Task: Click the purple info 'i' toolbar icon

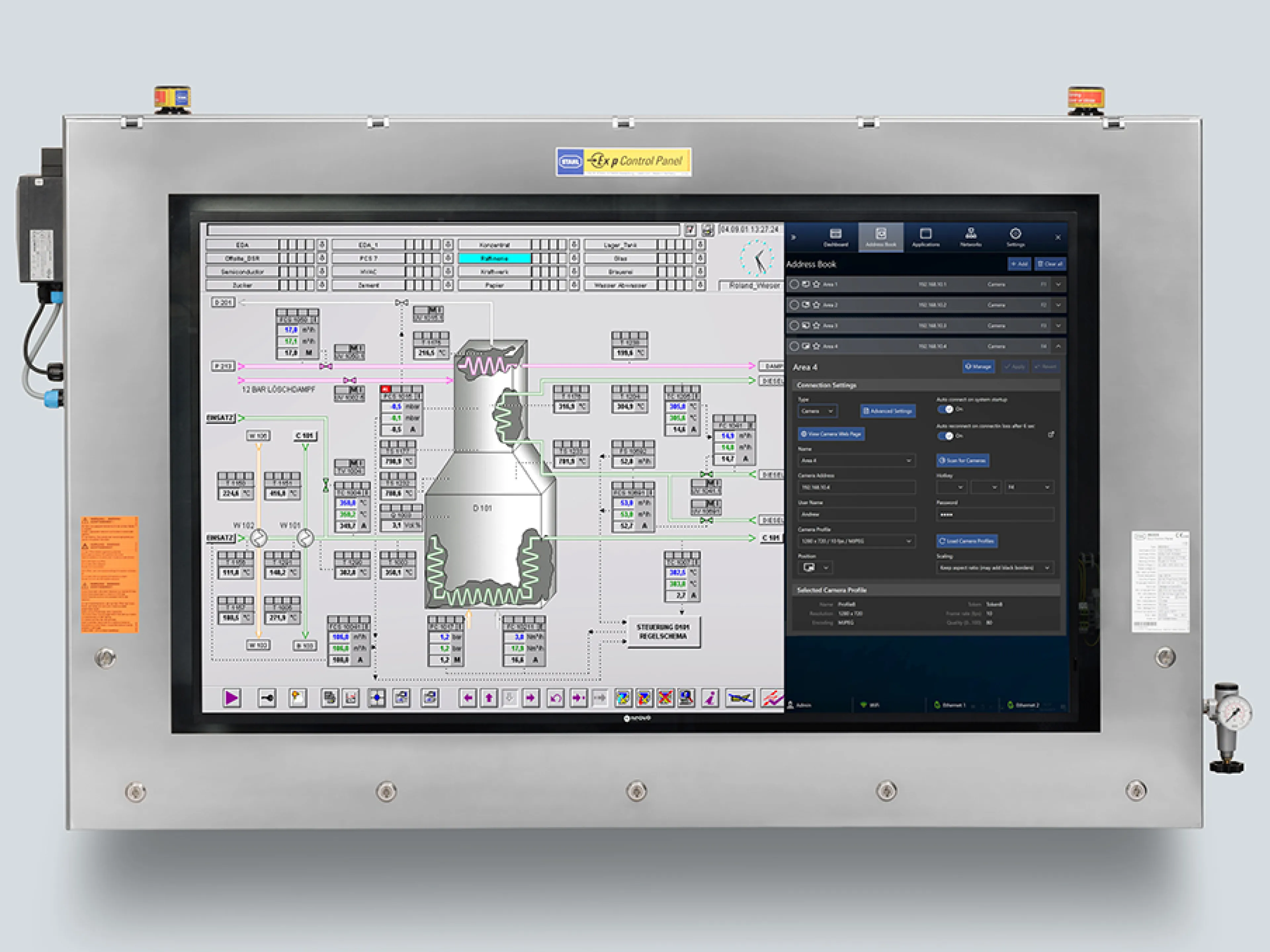Action: coord(711,698)
